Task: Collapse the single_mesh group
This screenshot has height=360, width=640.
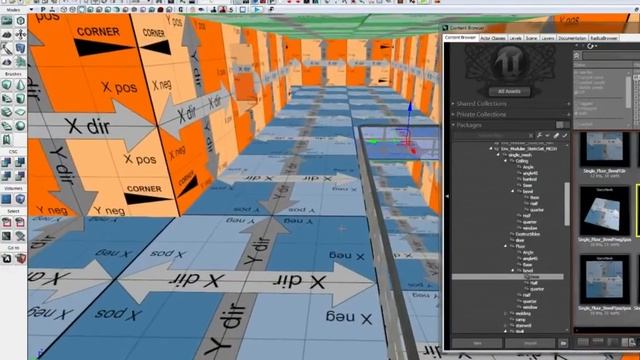Action: 498,155
